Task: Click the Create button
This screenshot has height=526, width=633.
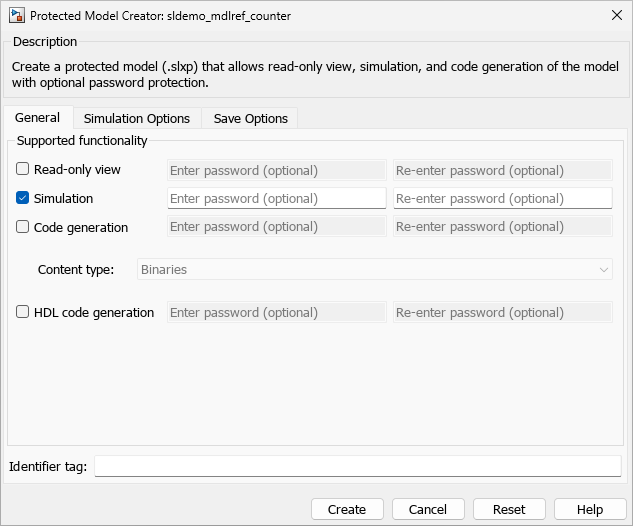Action: click(x=346, y=509)
